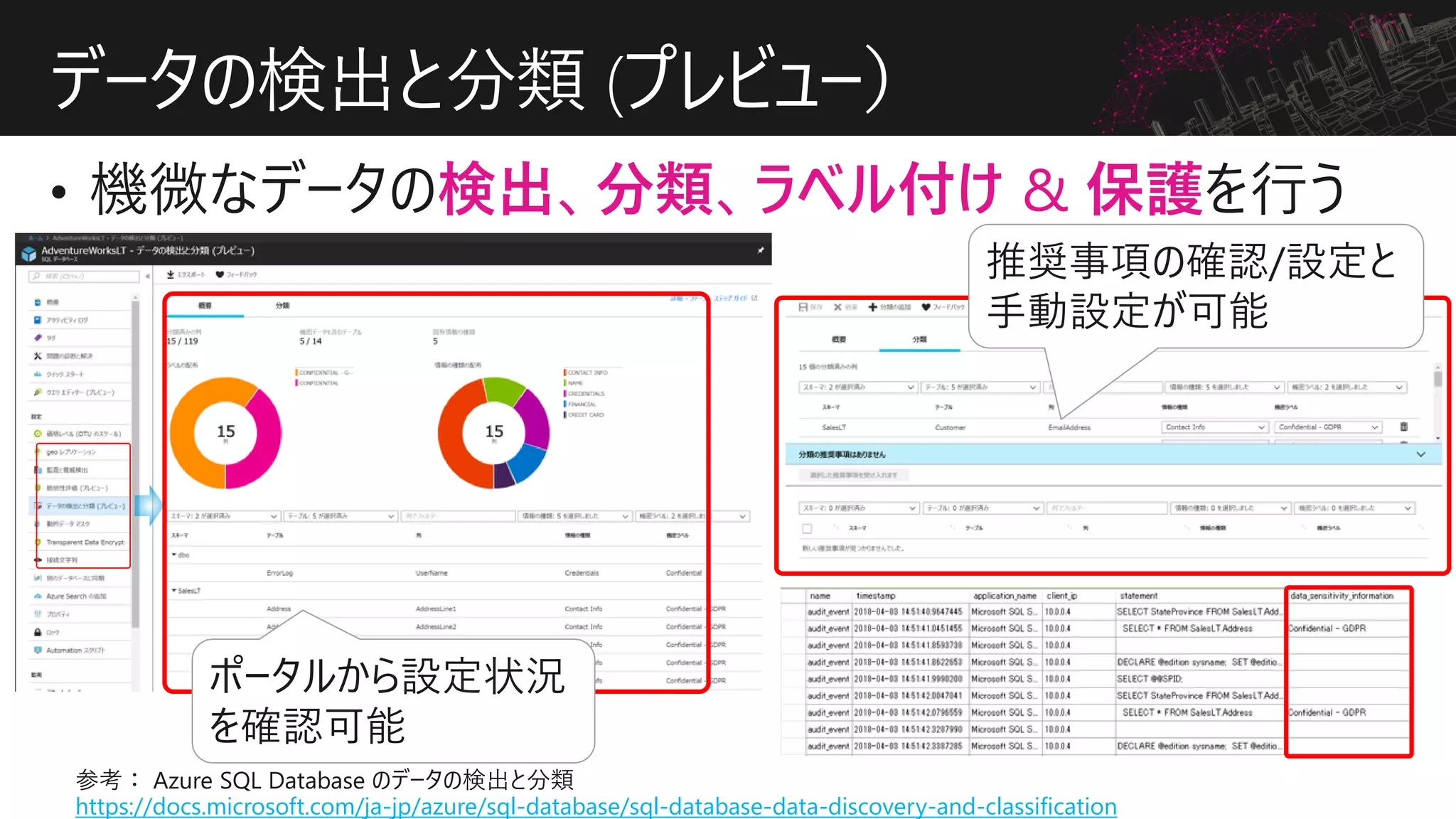Delete the EmailAddress classification with the trash icon
The image size is (1456, 819).
[x=1403, y=427]
